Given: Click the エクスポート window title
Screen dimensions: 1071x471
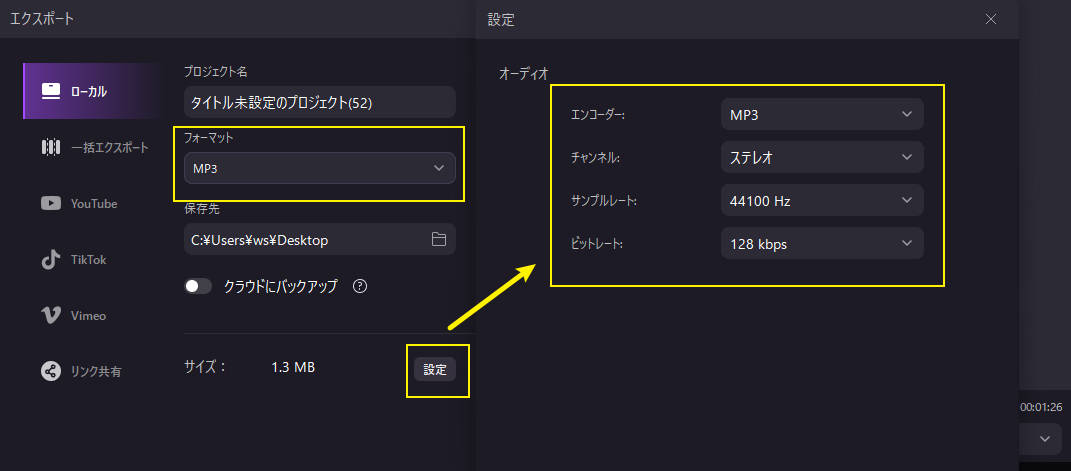Looking at the screenshot, I should [x=42, y=19].
